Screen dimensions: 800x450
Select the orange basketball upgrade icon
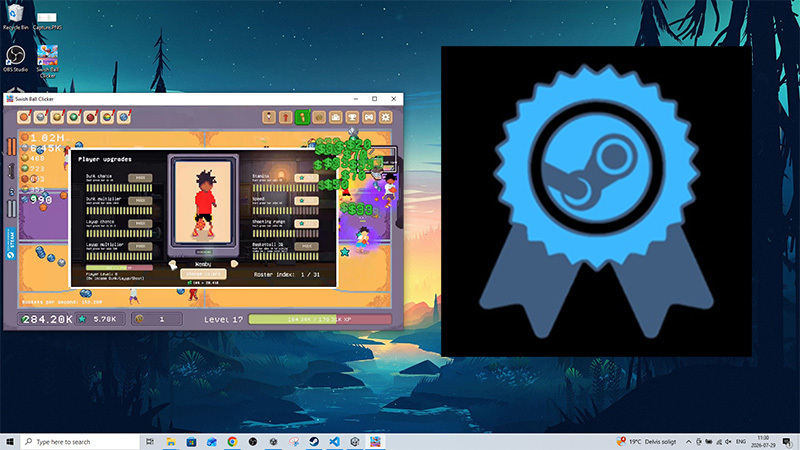click(x=24, y=117)
